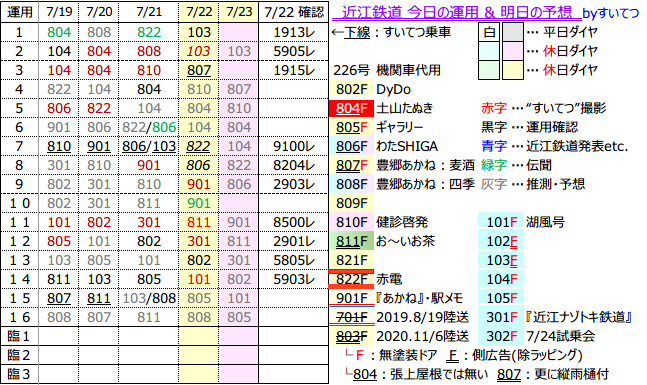647x385 pixels.
Task: Select the 5905レ confirmation cell
Action: [x=294, y=51]
